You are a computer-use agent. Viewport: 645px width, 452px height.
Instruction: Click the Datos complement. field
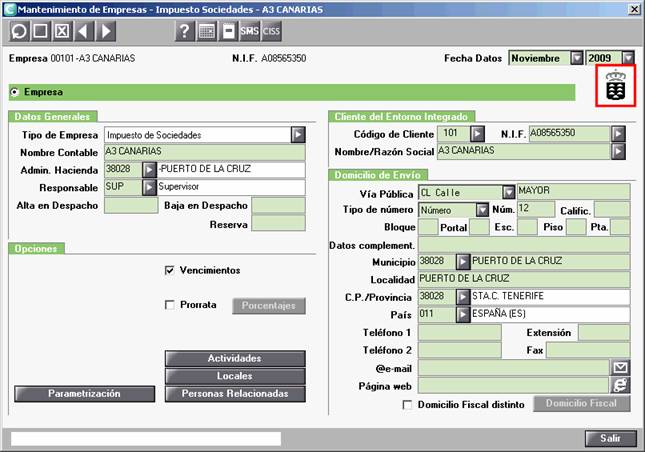pos(524,244)
